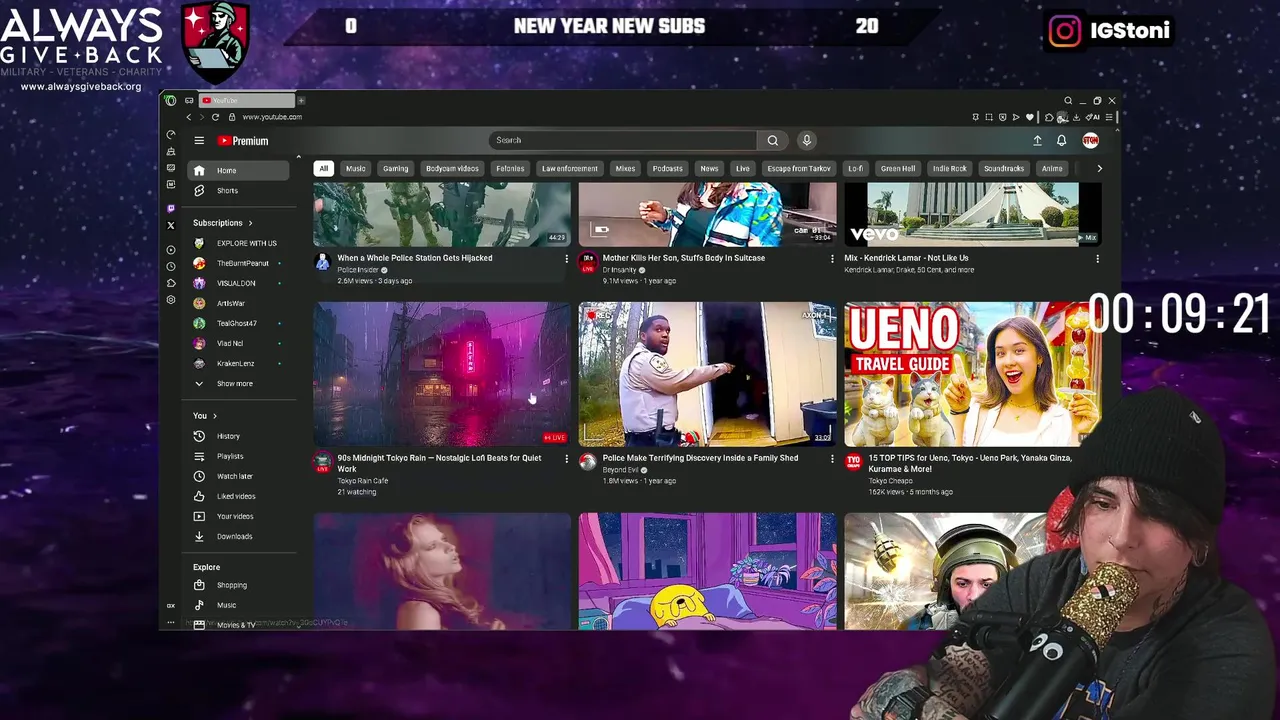Click the Opera GX logo icon
This screenshot has width=1280, height=720.
tap(170, 100)
